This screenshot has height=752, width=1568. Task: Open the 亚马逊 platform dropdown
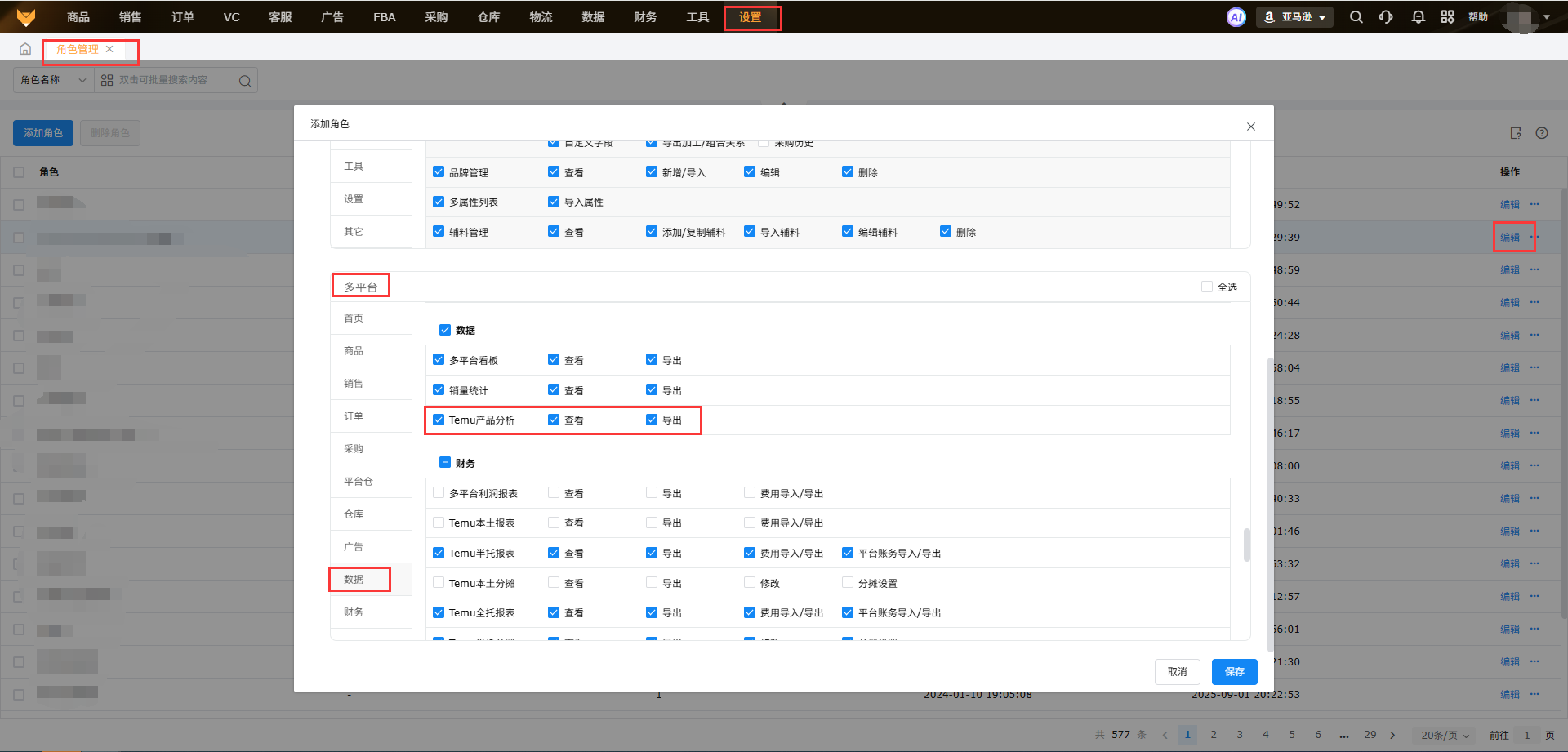1294,17
